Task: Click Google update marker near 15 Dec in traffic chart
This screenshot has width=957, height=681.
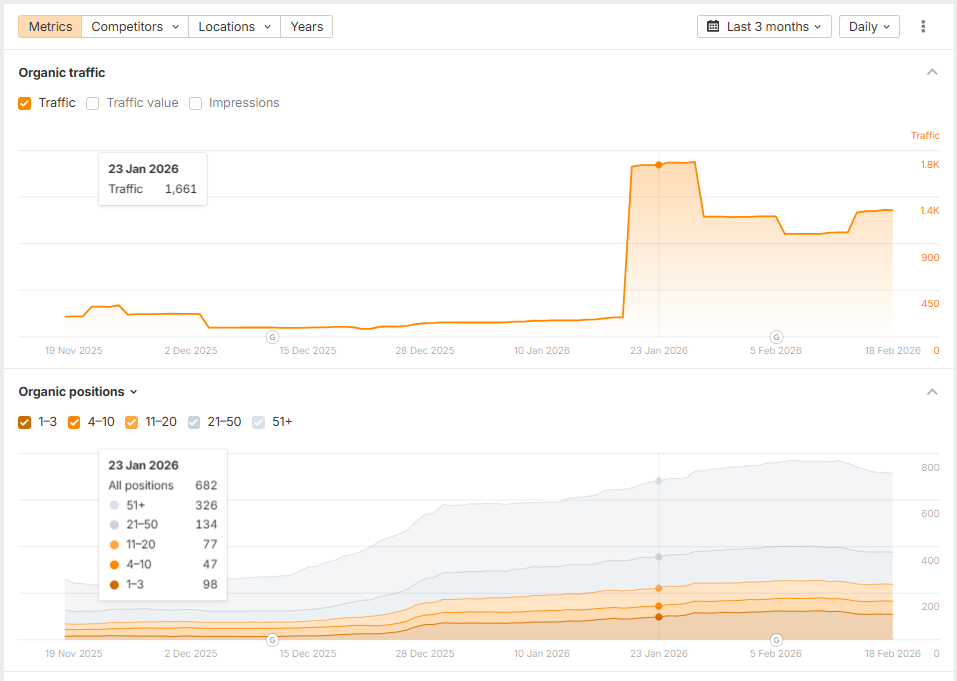Action: coord(272,337)
